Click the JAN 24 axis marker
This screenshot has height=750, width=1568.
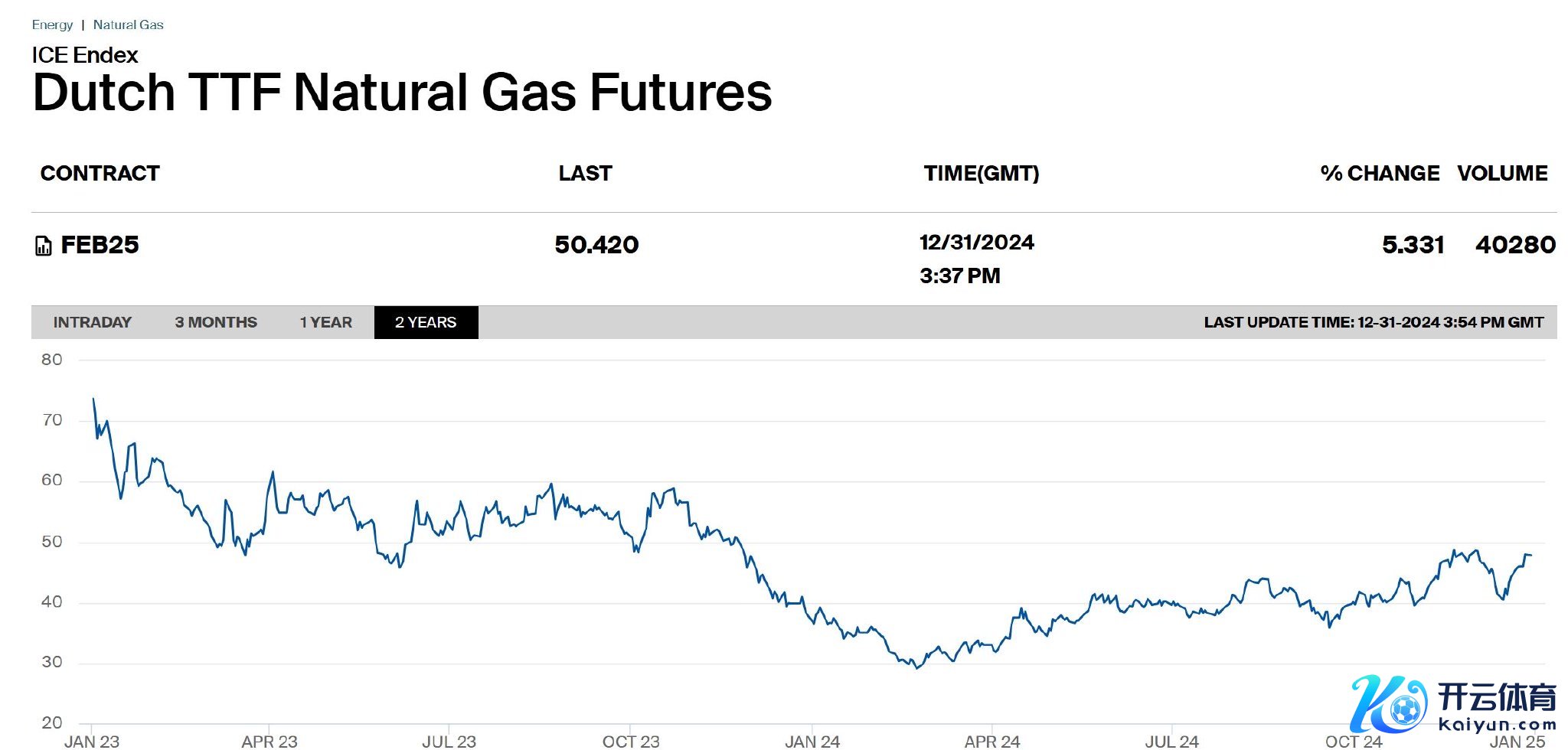tap(812, 741)
